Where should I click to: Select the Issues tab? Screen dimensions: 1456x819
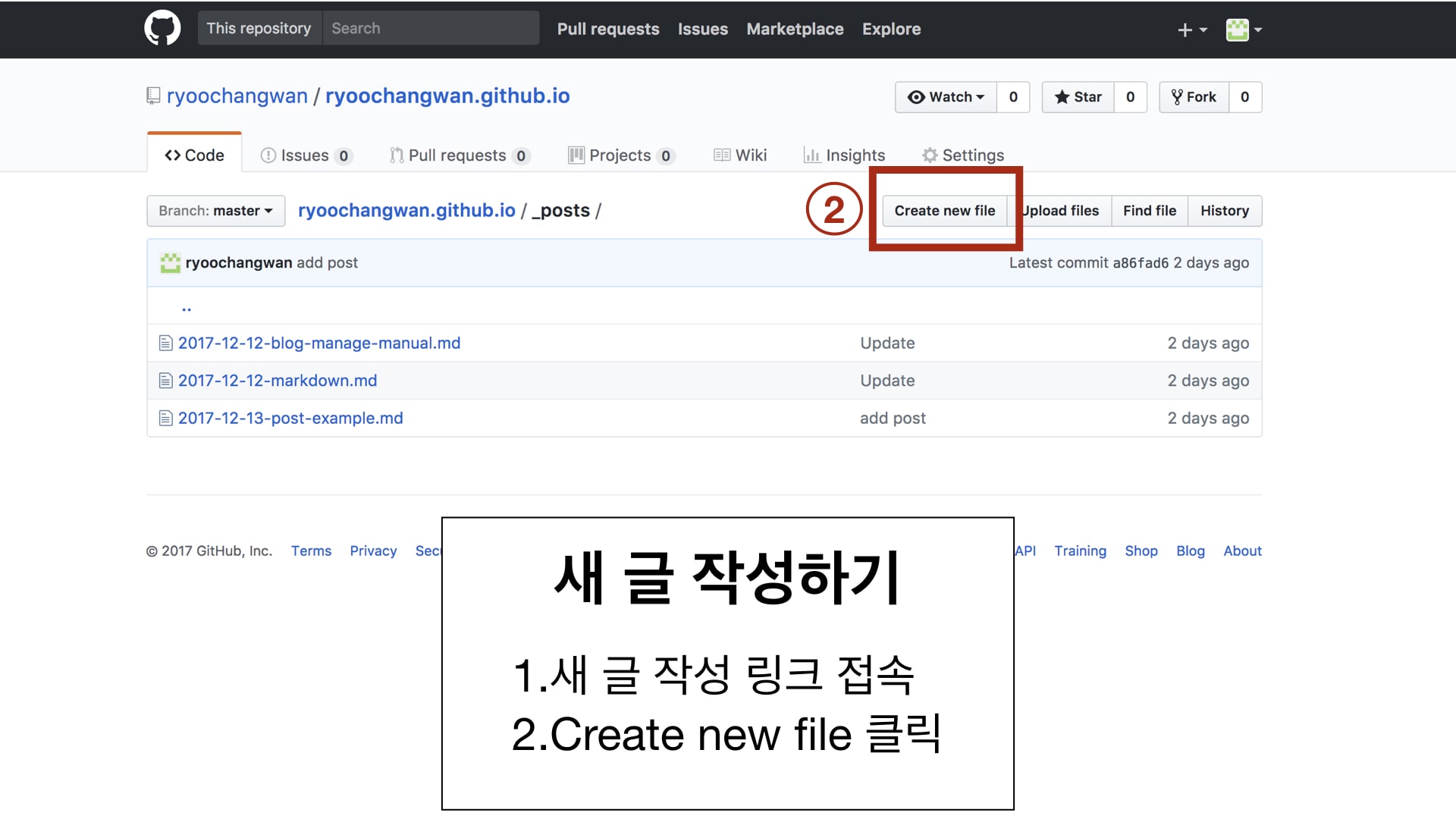(305, 155)
